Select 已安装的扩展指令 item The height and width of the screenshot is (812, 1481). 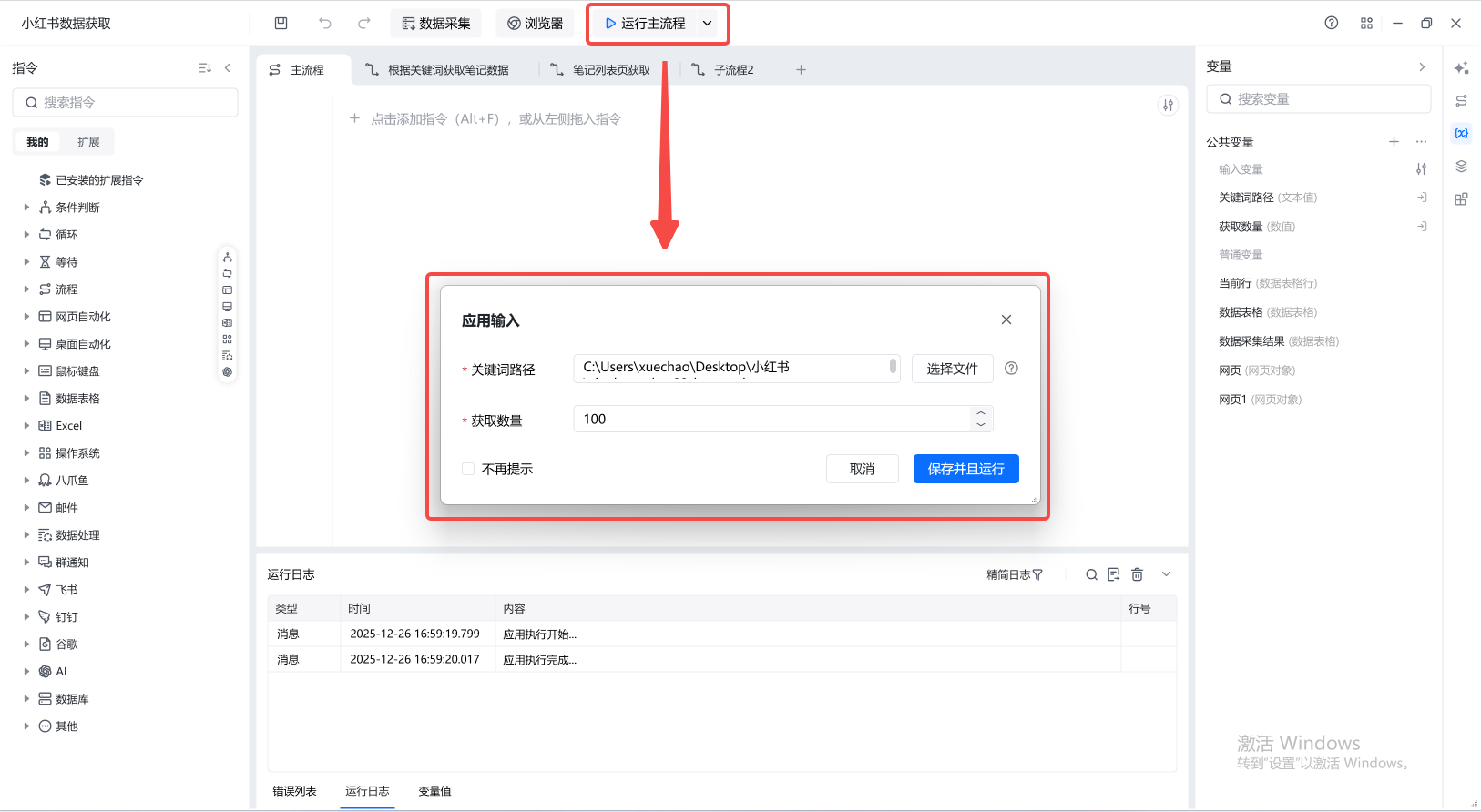91,180
